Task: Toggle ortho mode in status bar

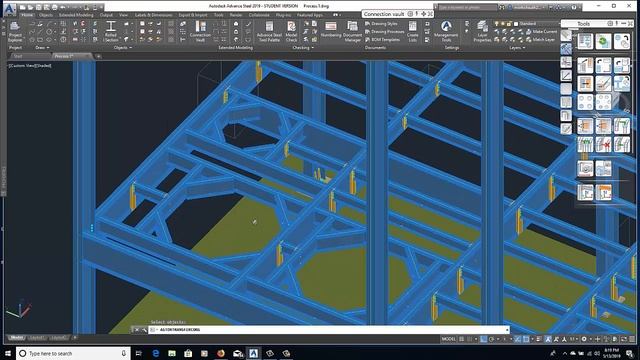Action: point(483,339)
